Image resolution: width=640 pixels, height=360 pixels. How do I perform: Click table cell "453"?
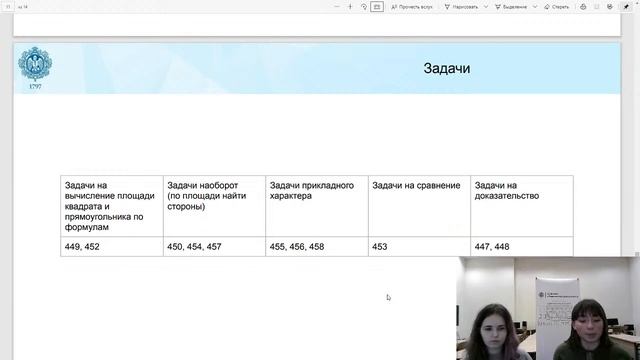pos(419,247)
